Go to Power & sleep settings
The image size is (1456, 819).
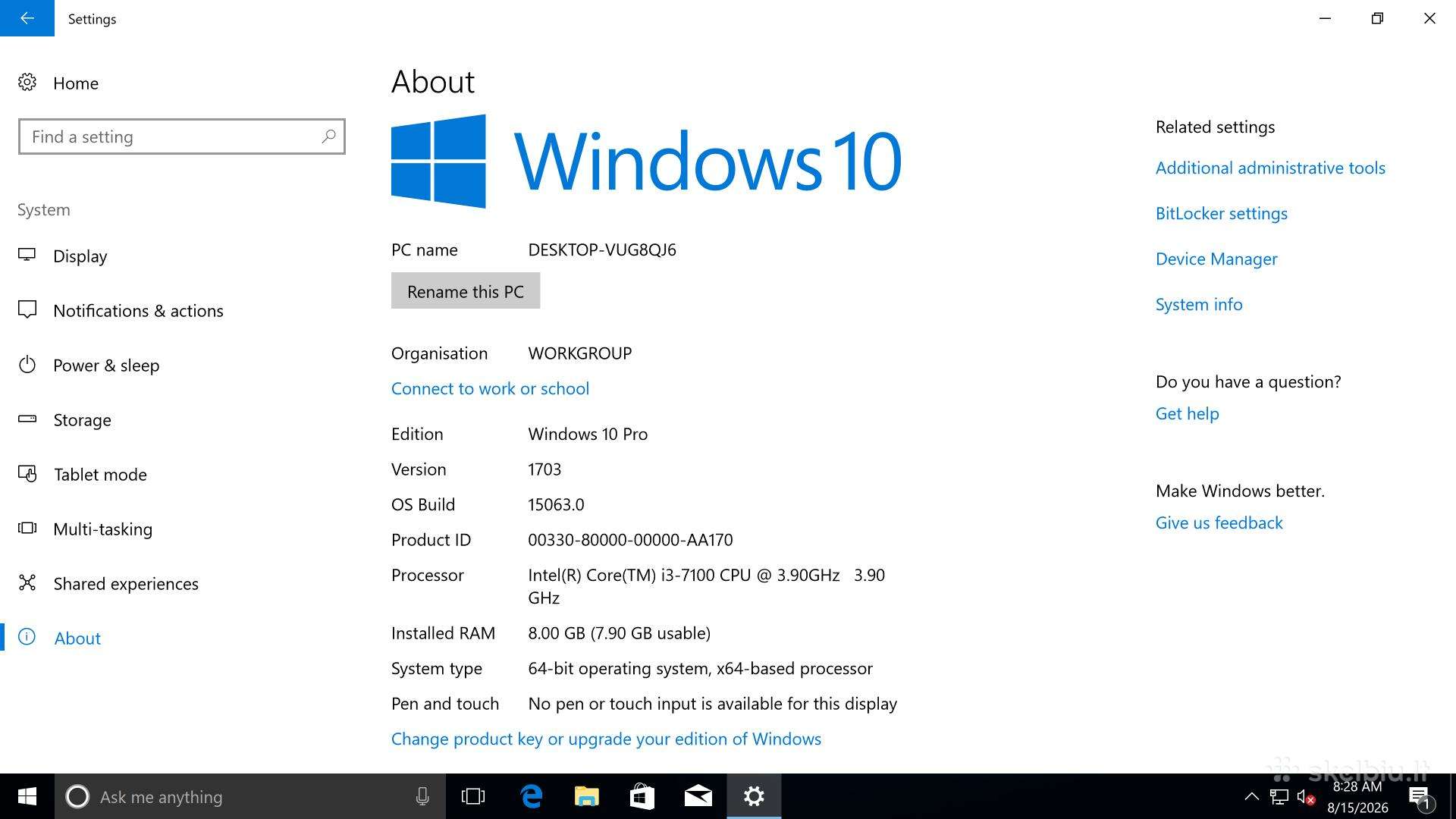click(106, 366)
